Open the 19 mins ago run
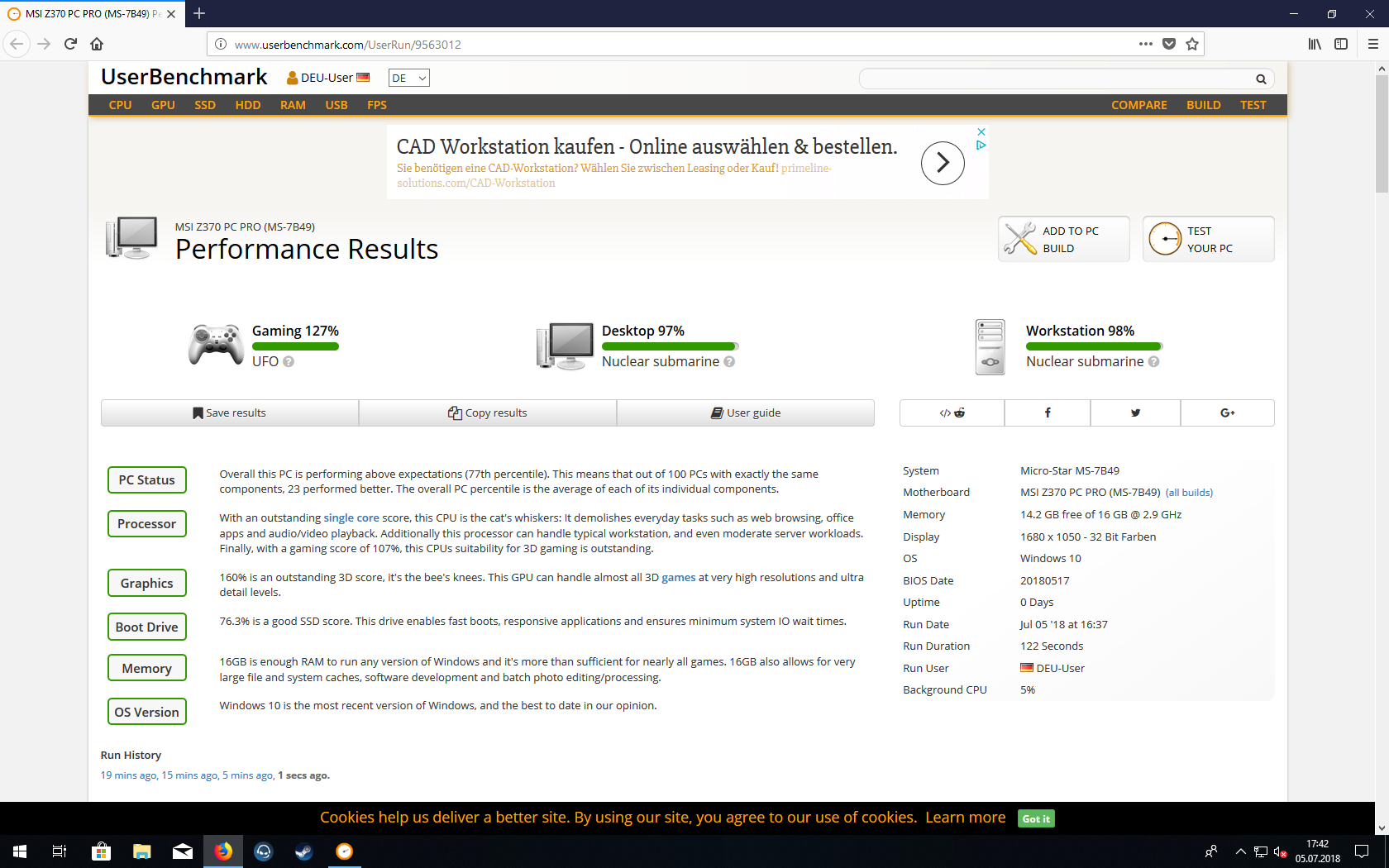Screen dimensions: 1389x868 pyautogui.click(x=128, y=775)
